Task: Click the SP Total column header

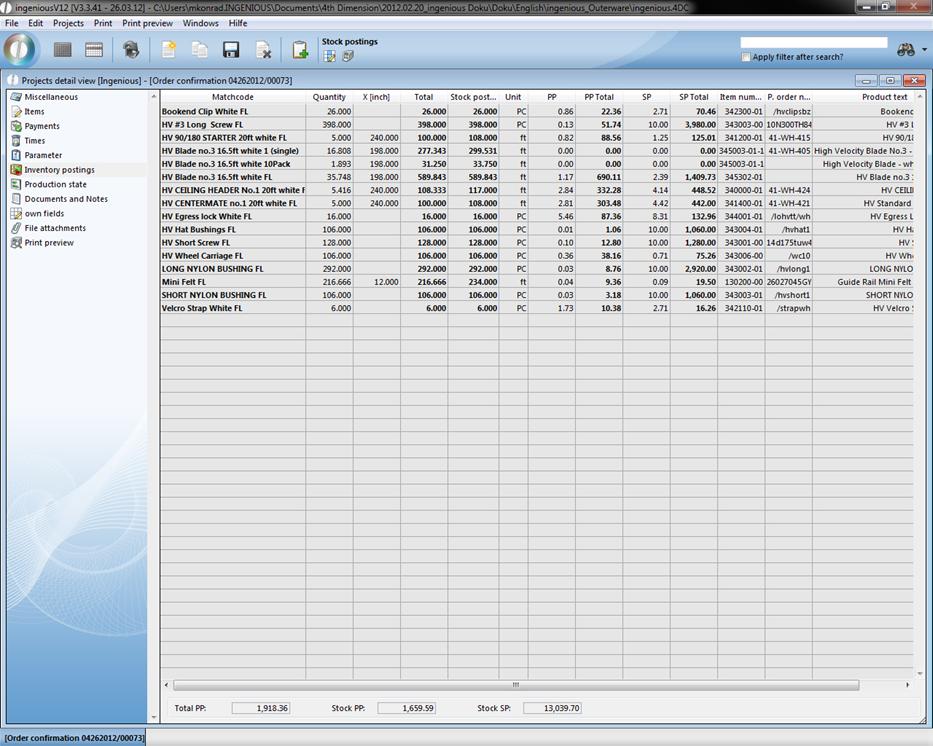Action: 693,97
